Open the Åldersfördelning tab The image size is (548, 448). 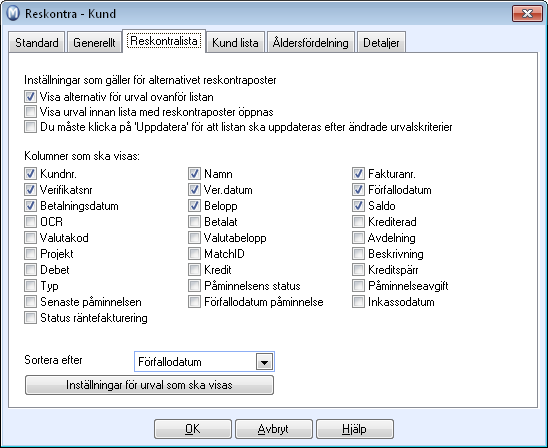coord(311,43)
